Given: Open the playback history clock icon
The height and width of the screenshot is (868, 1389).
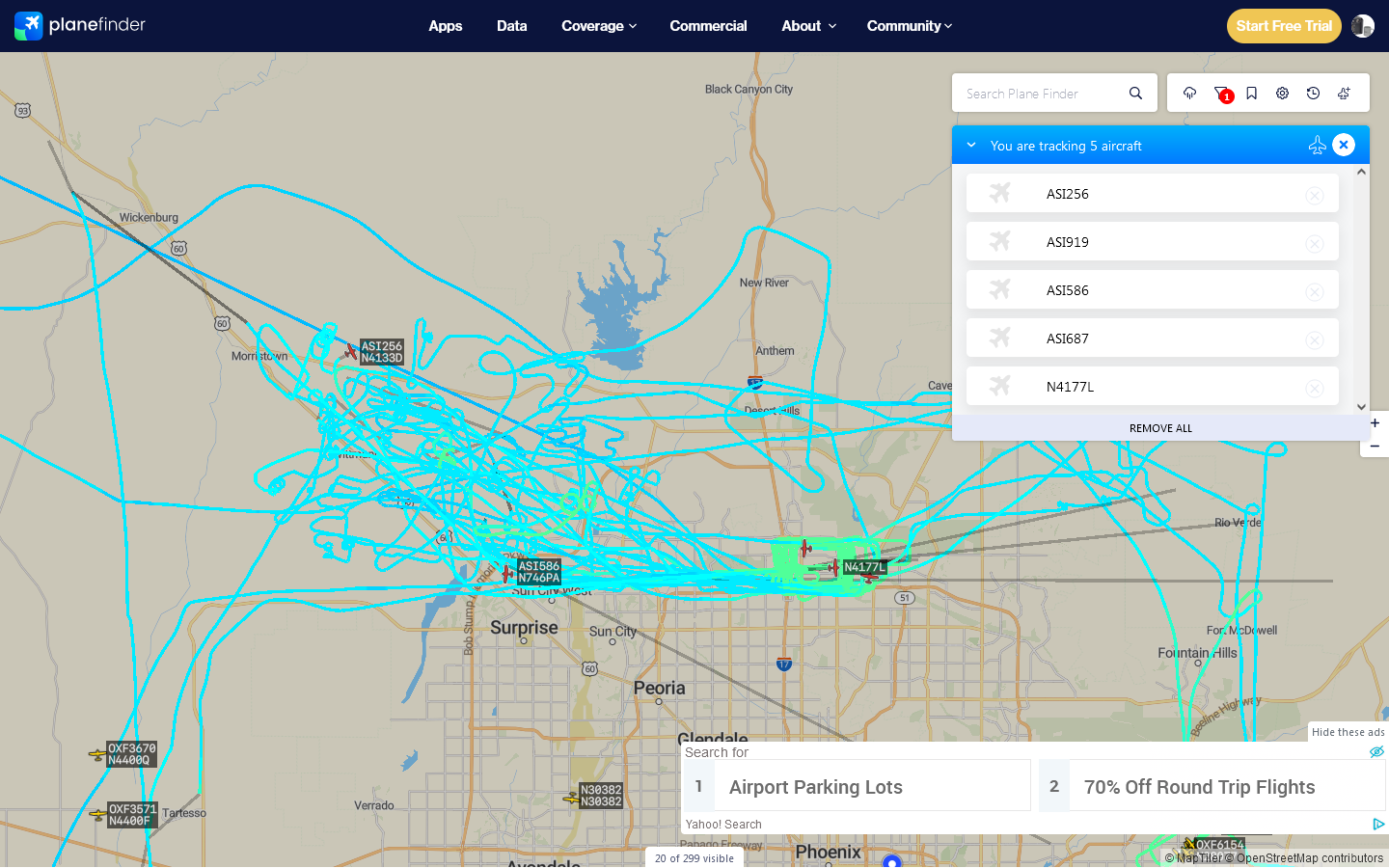Looking at the screenshot, I should pos(1313,94).
